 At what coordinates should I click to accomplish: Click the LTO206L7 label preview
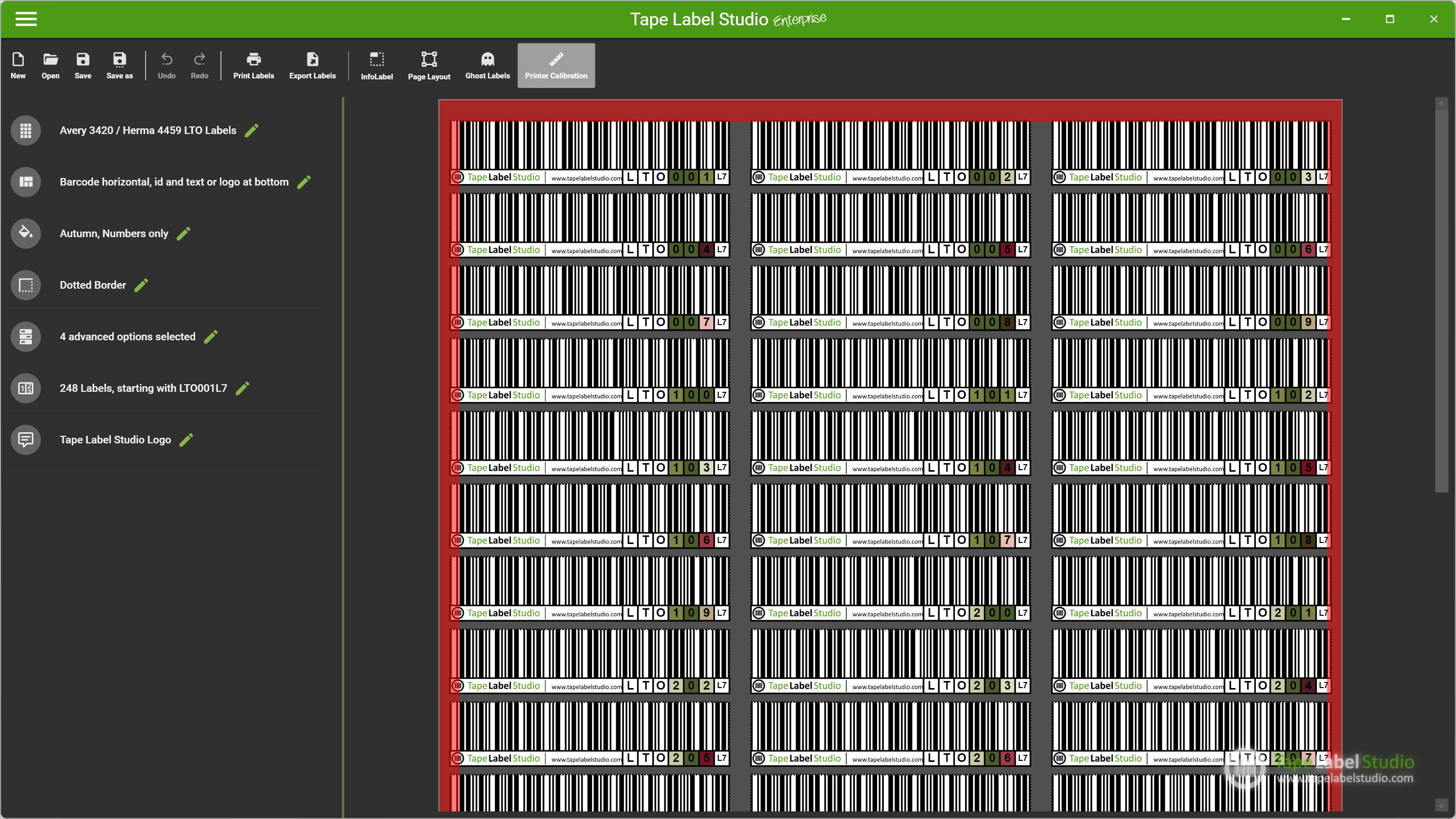tap(891, 734)
